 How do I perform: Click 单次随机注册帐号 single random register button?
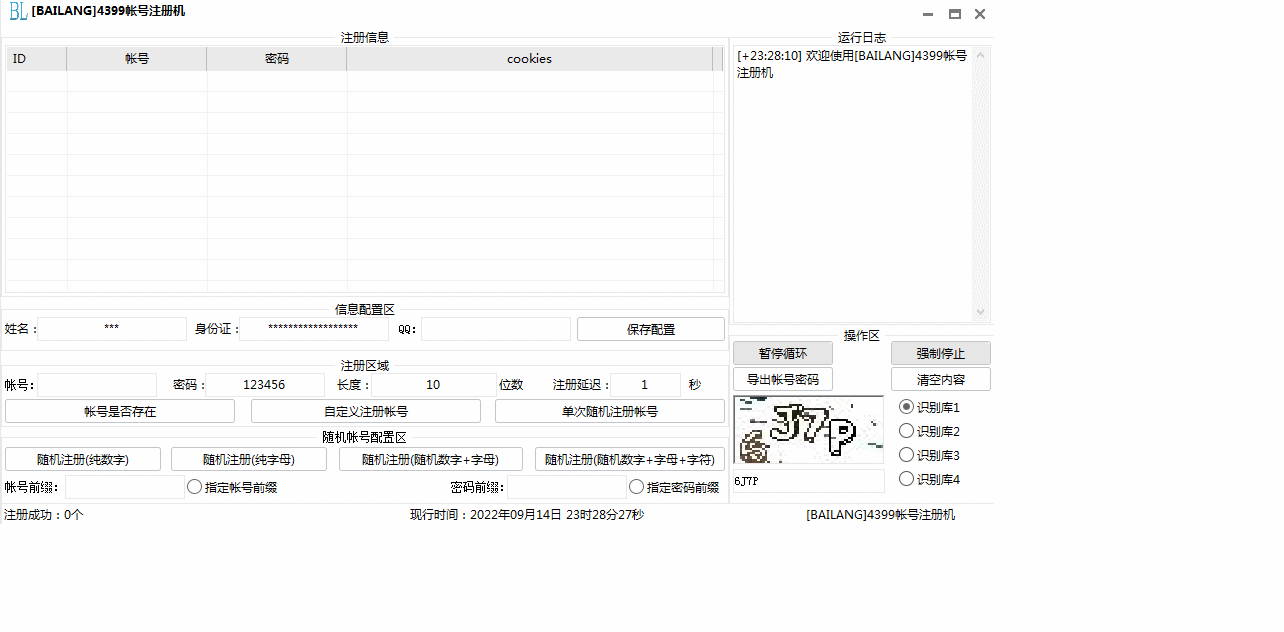click(609, 410)
